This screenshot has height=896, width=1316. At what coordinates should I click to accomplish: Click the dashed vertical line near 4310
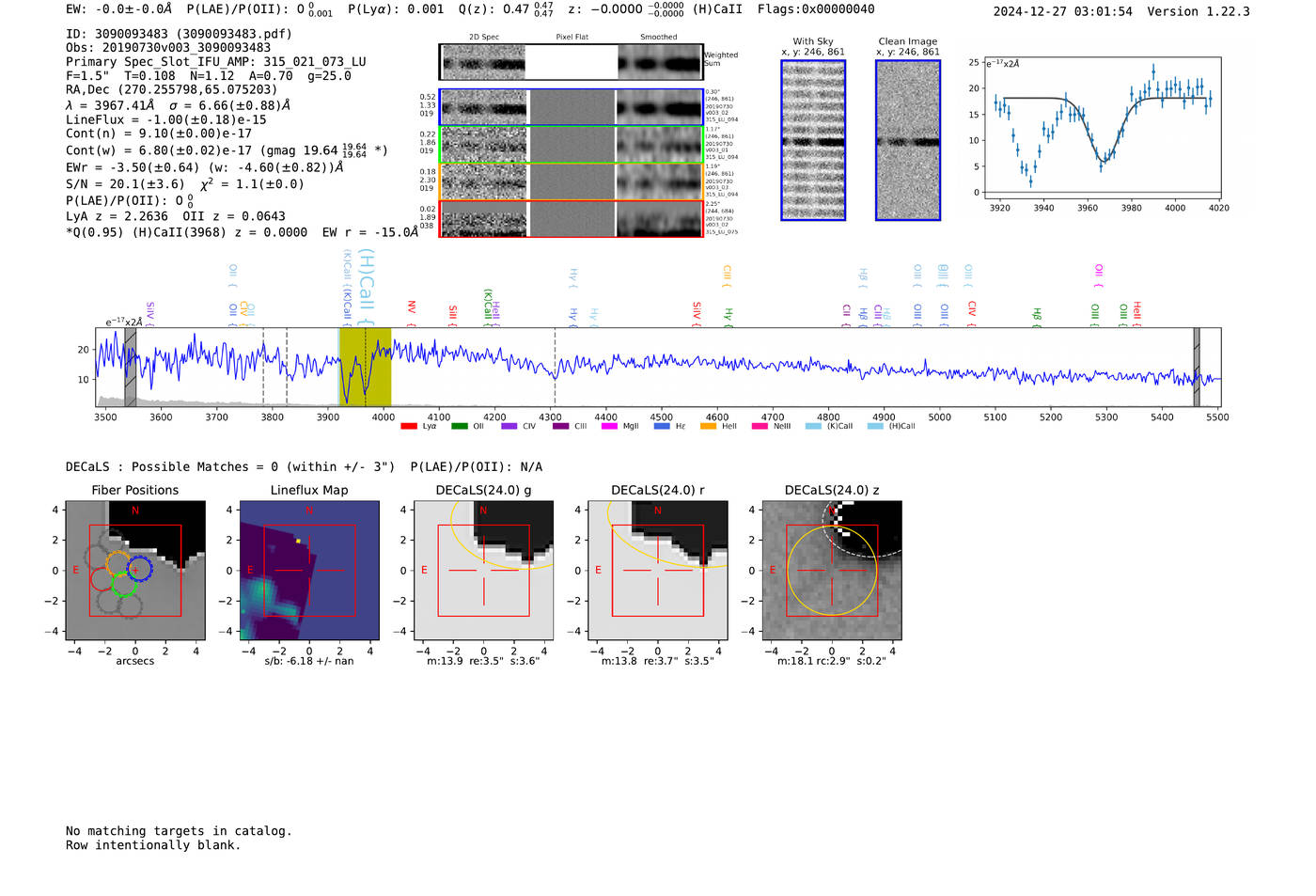click(x=555, y=367)
